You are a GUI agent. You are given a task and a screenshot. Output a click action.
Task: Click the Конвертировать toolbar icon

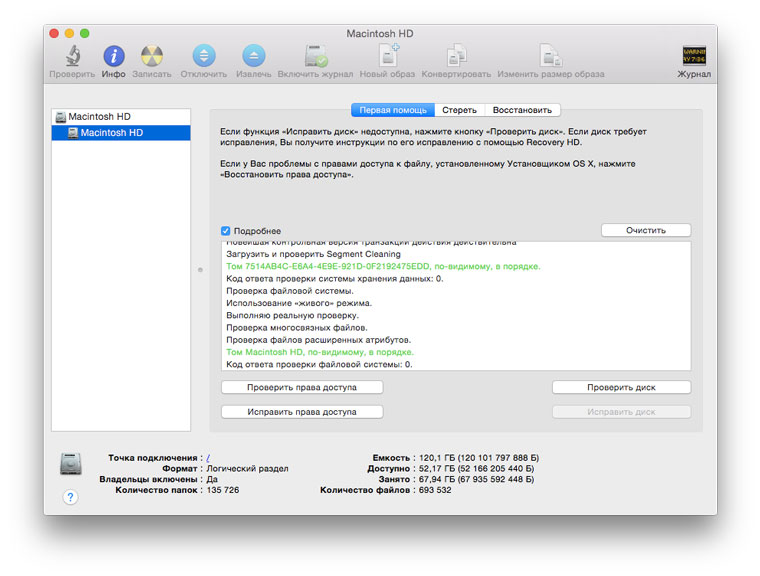456,57
